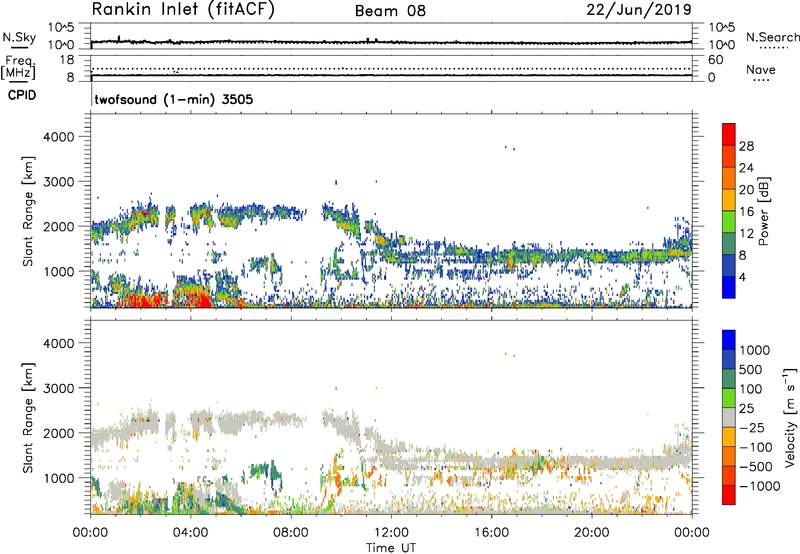Click the '12:00' time axis tick label
Screen dimensions: 800x554
click(x=391, y=533)
